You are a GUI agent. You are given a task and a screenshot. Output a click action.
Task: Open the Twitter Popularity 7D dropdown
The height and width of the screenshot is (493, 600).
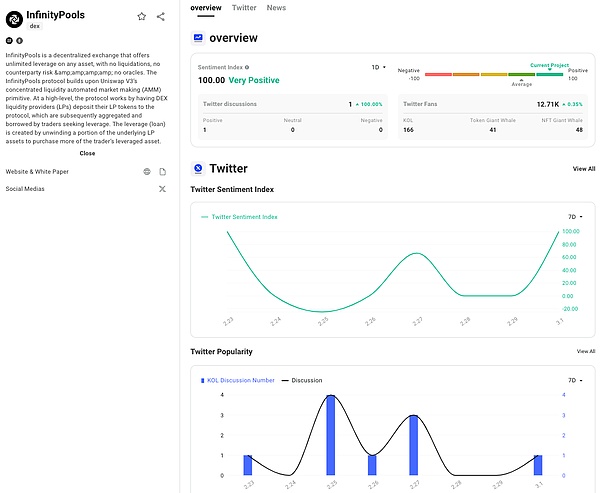click(574, 380)
